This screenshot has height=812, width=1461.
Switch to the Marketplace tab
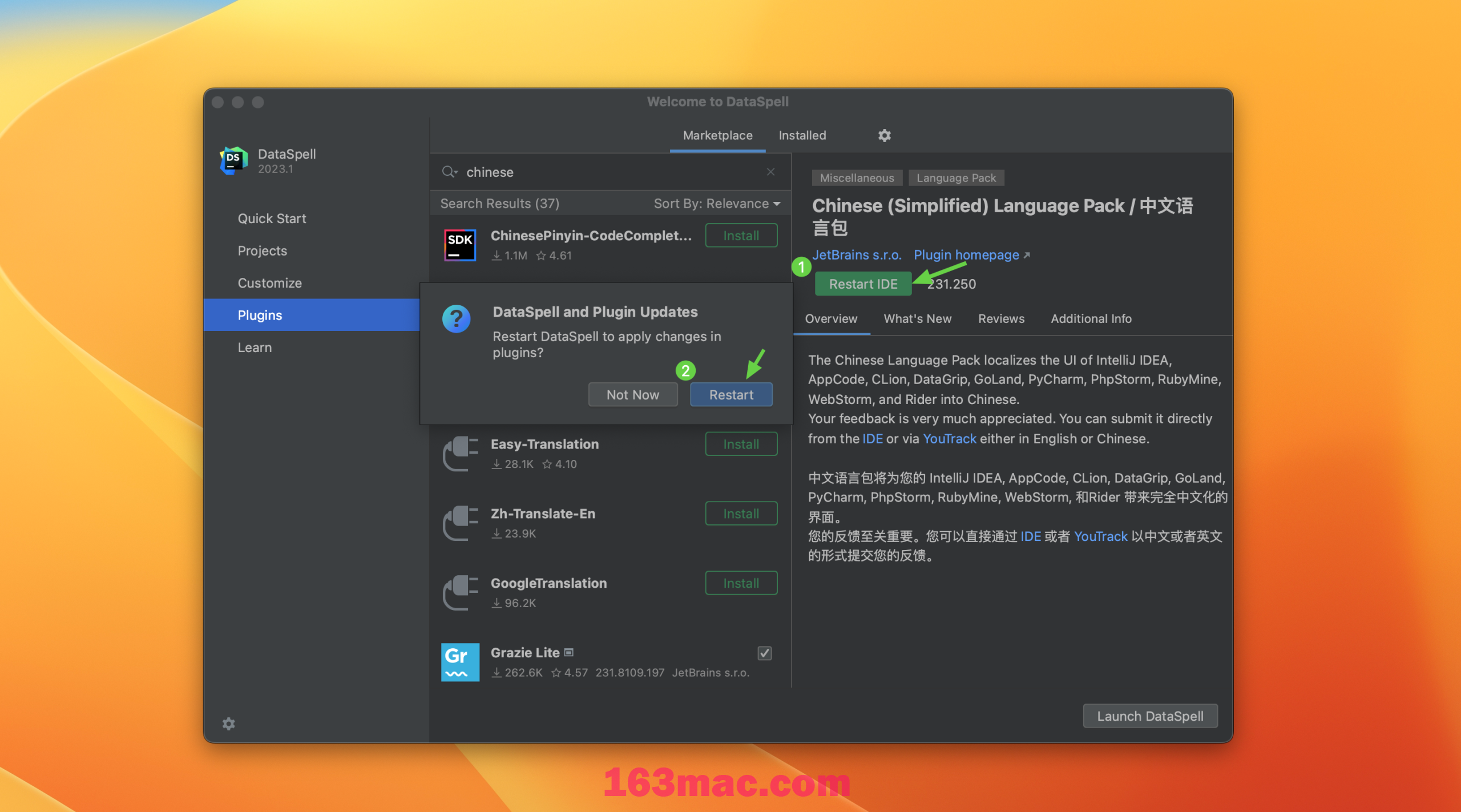coord(717,136)
